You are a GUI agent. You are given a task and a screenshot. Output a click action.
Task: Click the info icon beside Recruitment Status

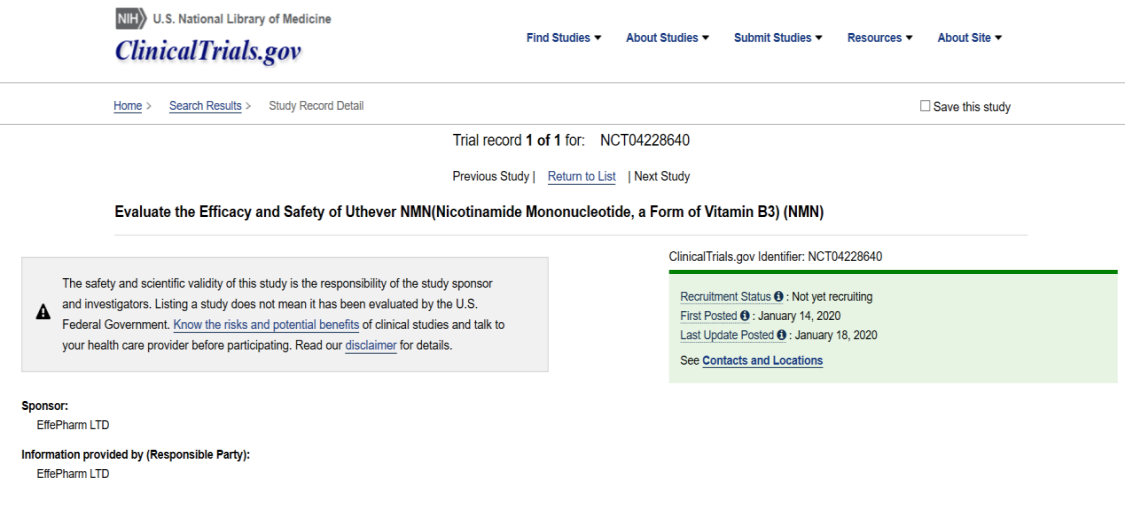779,297
